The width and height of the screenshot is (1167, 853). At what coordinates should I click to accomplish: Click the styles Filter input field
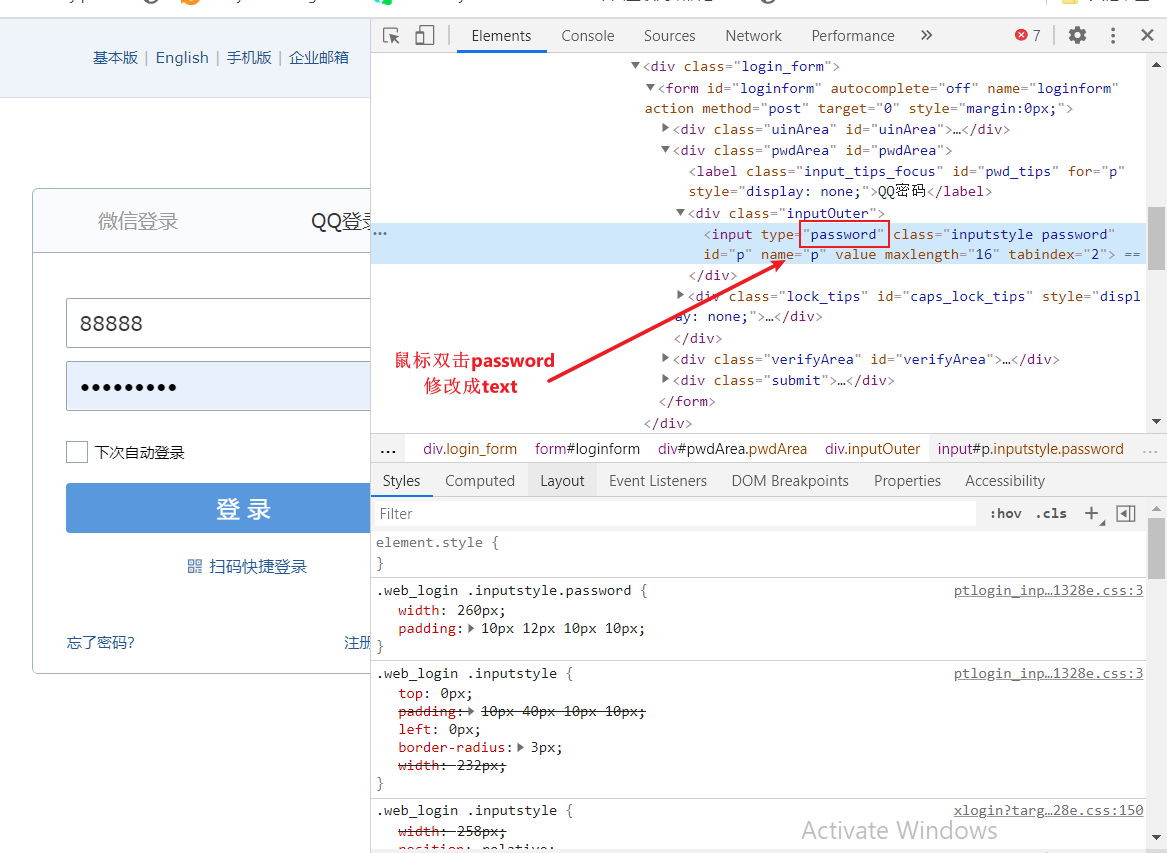(x=675, y=513)
